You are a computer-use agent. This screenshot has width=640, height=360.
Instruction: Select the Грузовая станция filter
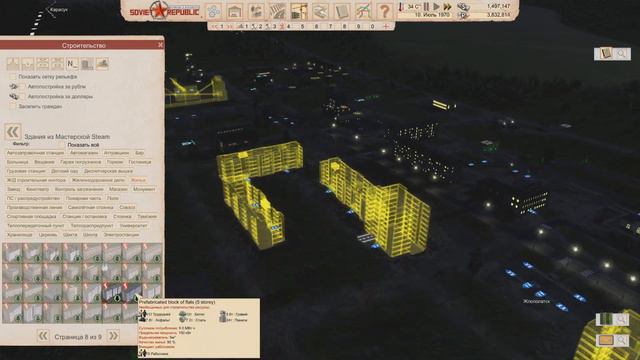(26, 171)
